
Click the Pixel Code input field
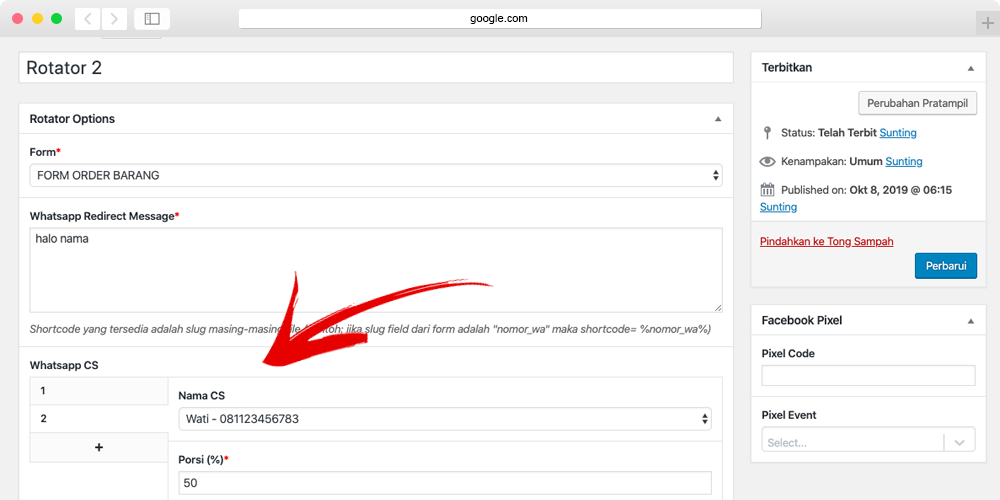[868, 376]
